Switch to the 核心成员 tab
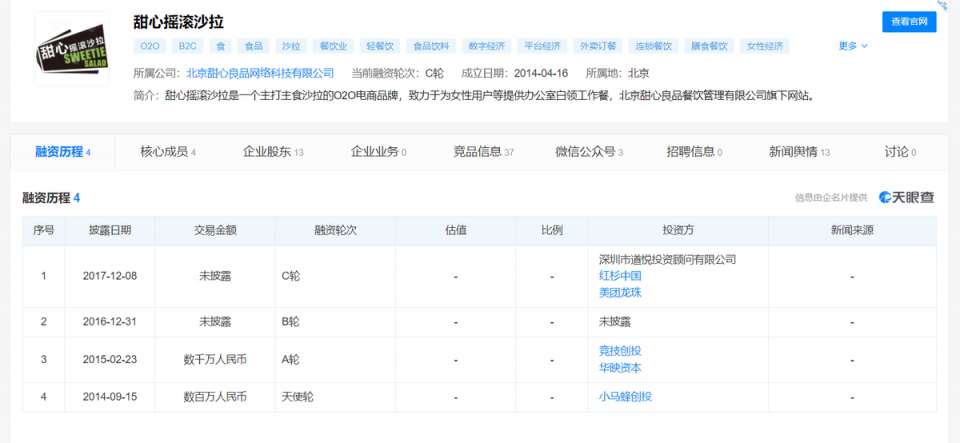This screenshot has width=960, height=443. [x=167, y=152]
